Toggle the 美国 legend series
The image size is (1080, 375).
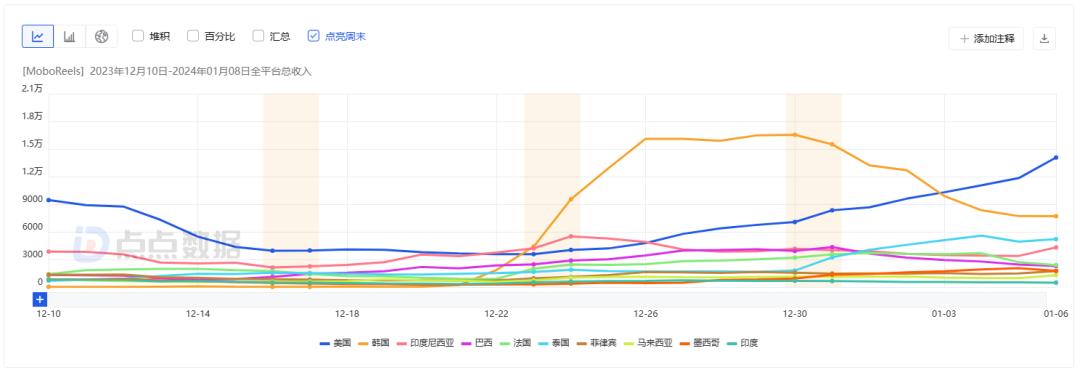point(336,343)
